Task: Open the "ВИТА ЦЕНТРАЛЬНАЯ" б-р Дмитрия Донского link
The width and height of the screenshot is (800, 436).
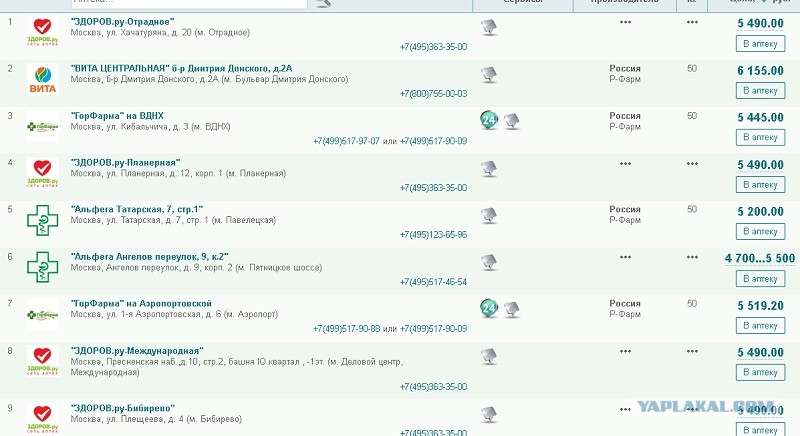Action: (182, 68)
